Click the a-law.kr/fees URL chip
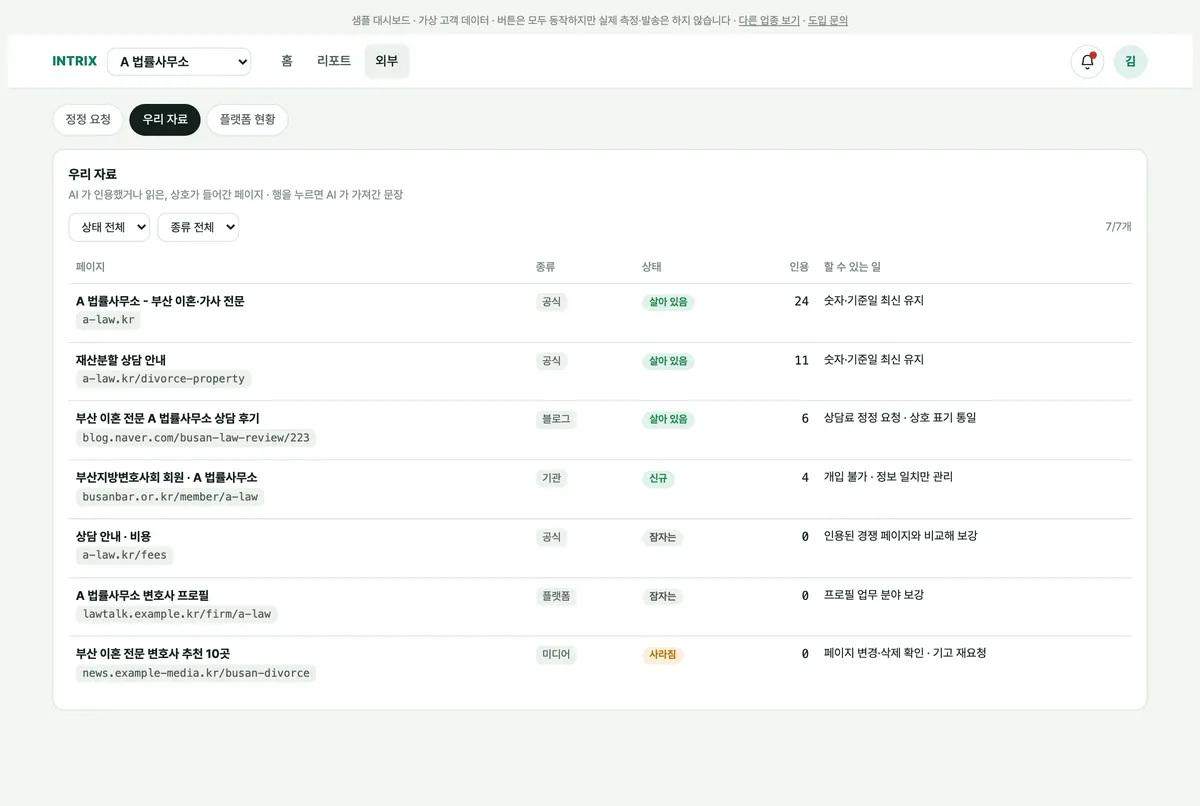The height and width of the screenshot is (806, 1200). 125,555
